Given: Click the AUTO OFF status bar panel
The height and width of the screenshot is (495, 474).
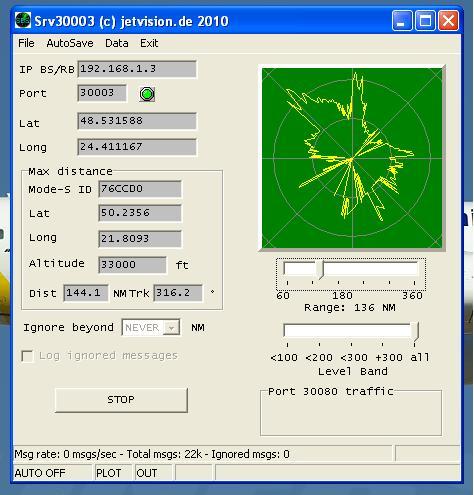Looking at the screenshot, I should pos(52,473).
